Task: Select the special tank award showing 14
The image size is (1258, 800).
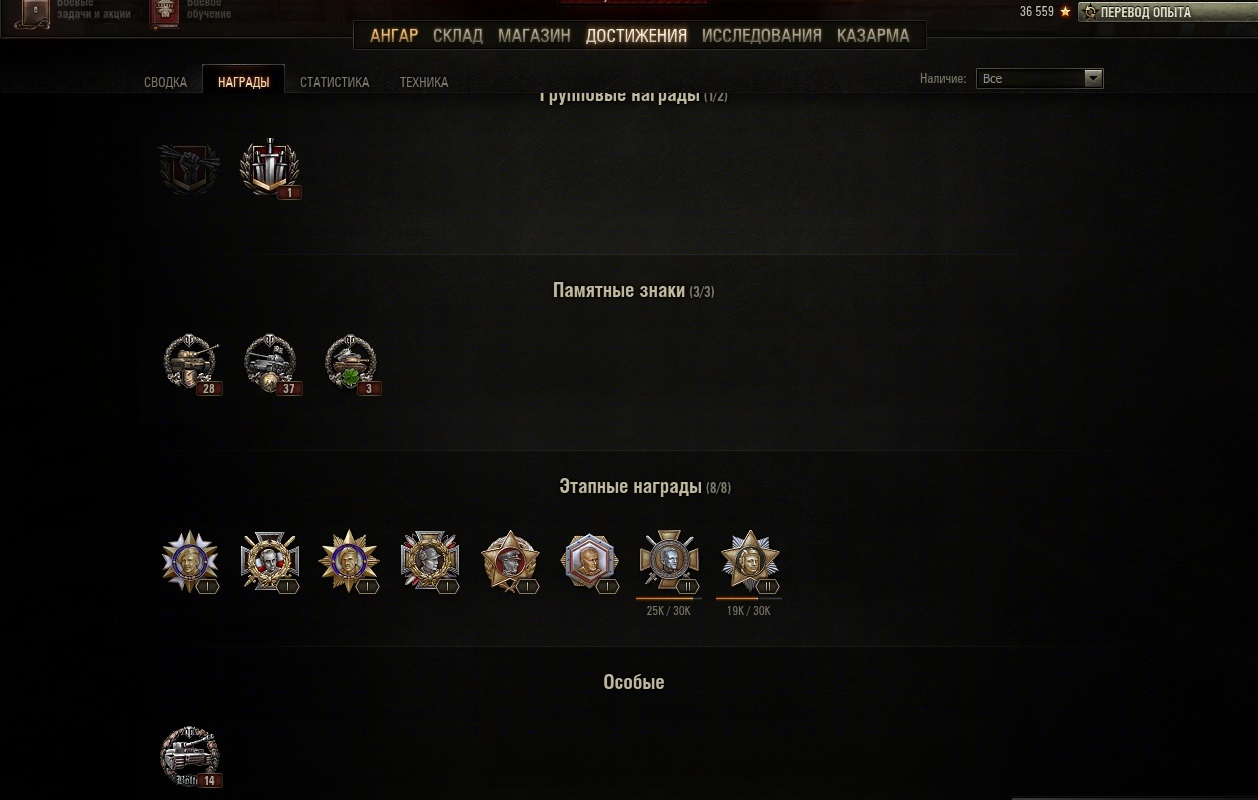Action: [190, 757]
